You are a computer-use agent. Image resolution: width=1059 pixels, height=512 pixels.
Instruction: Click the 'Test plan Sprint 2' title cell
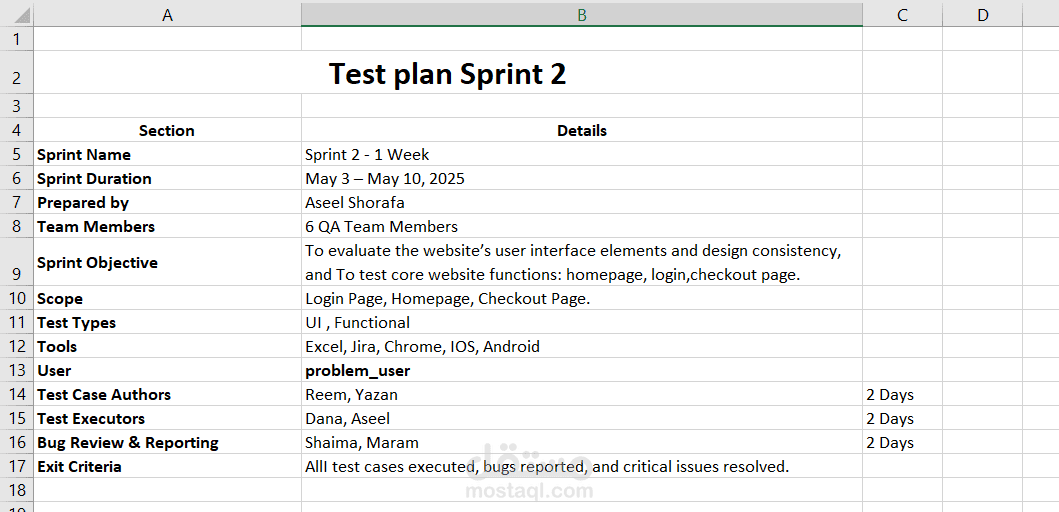pos(448,72)
